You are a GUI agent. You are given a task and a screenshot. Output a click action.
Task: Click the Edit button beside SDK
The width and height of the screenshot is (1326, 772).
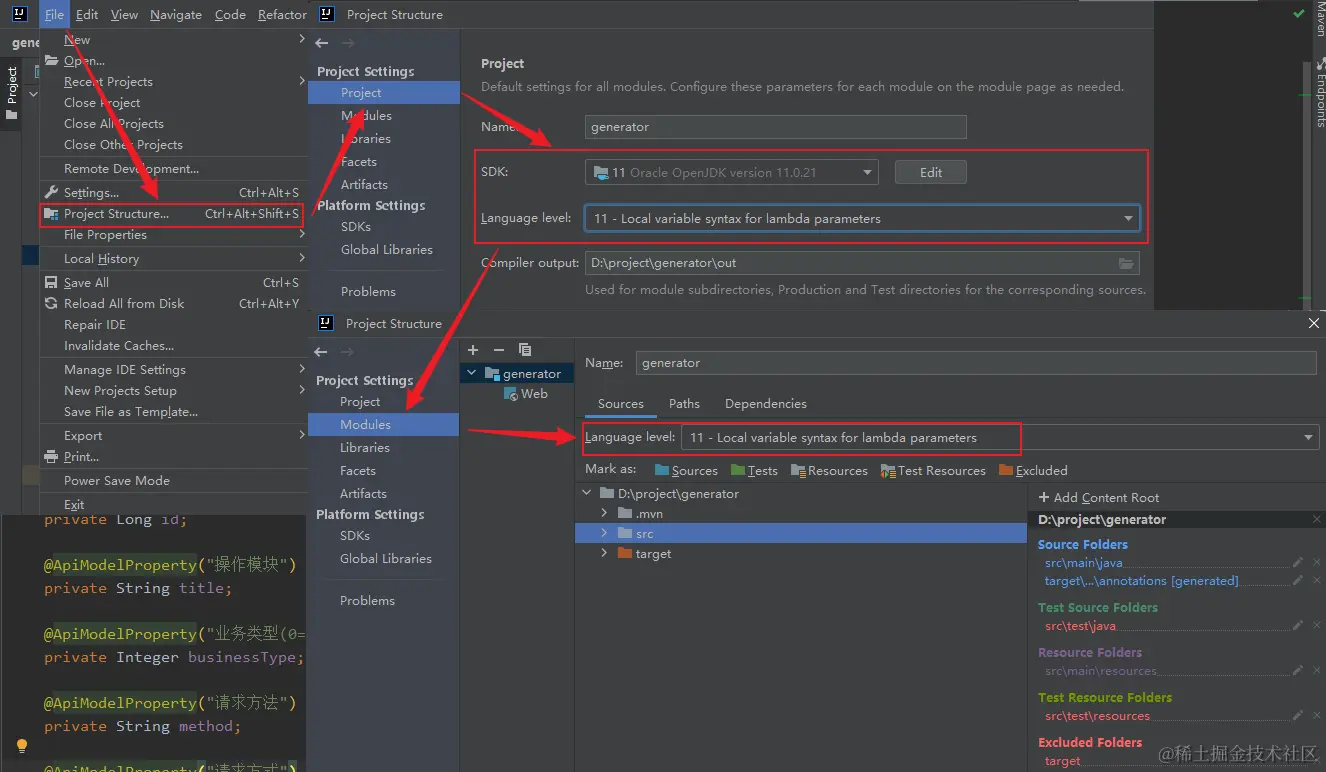[x=931, y=172]
